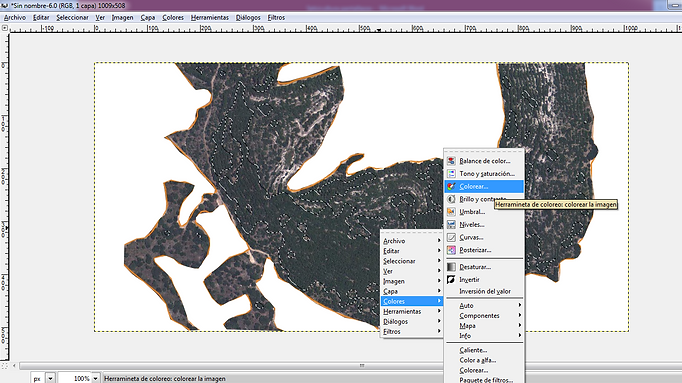Expand the Mapa submenu
The image size is (682, 383).
tap(484, 326)
